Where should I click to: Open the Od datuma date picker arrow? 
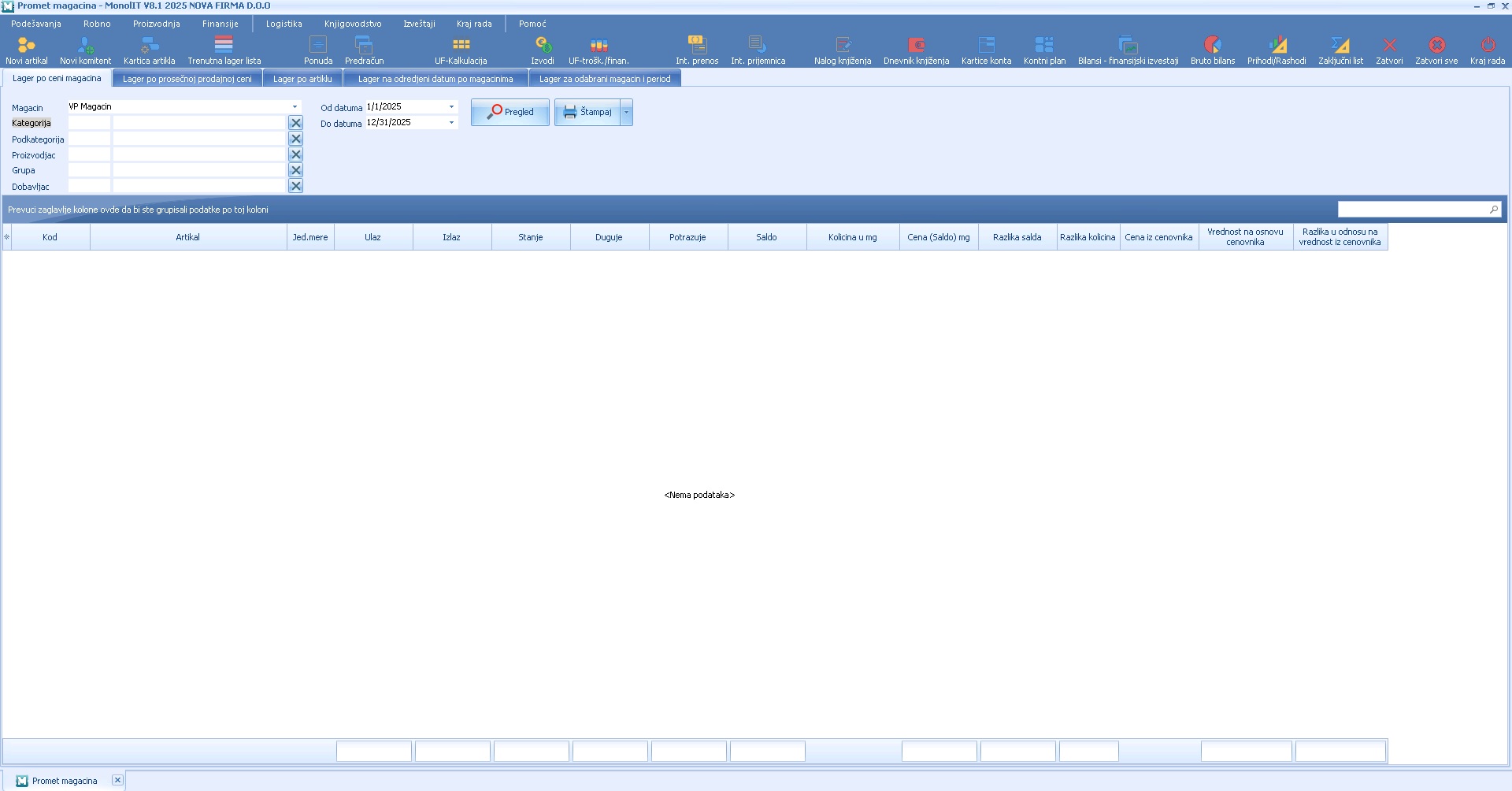pos(451,106)
